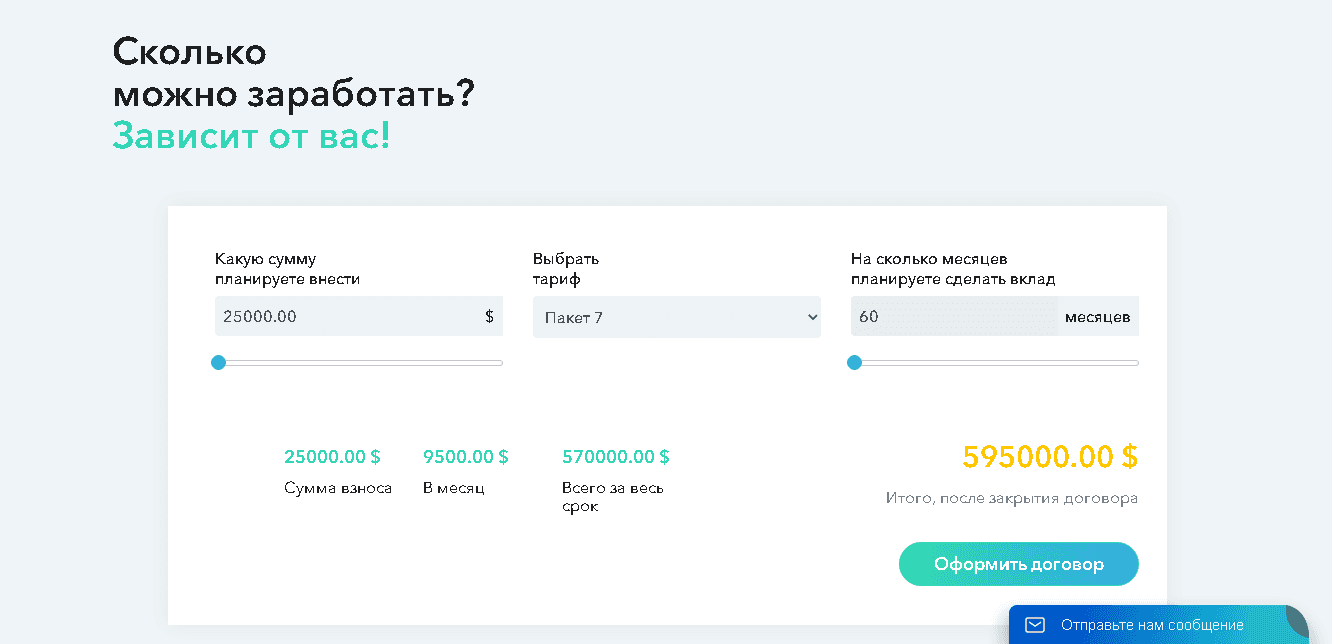Focus the months field showing 60
This screenshot has width=1332, height=644.
[952, 316]
